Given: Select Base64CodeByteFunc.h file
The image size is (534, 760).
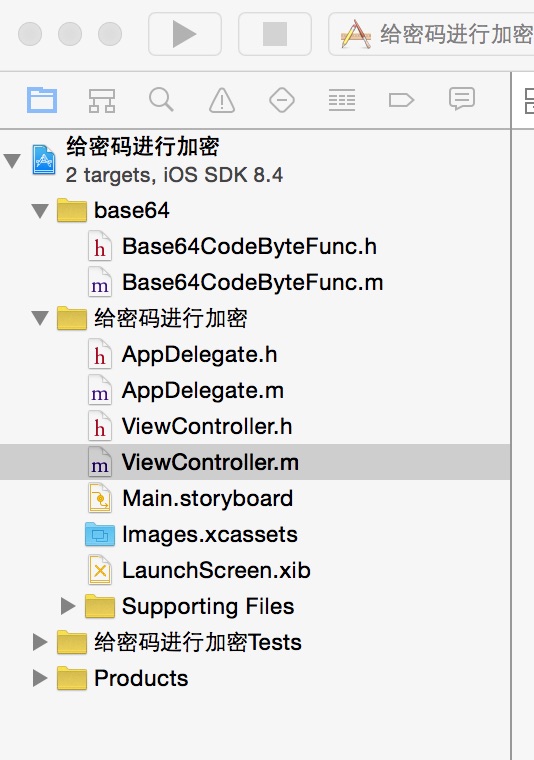Looking at the screenshot, I should [x=249, y=246].
